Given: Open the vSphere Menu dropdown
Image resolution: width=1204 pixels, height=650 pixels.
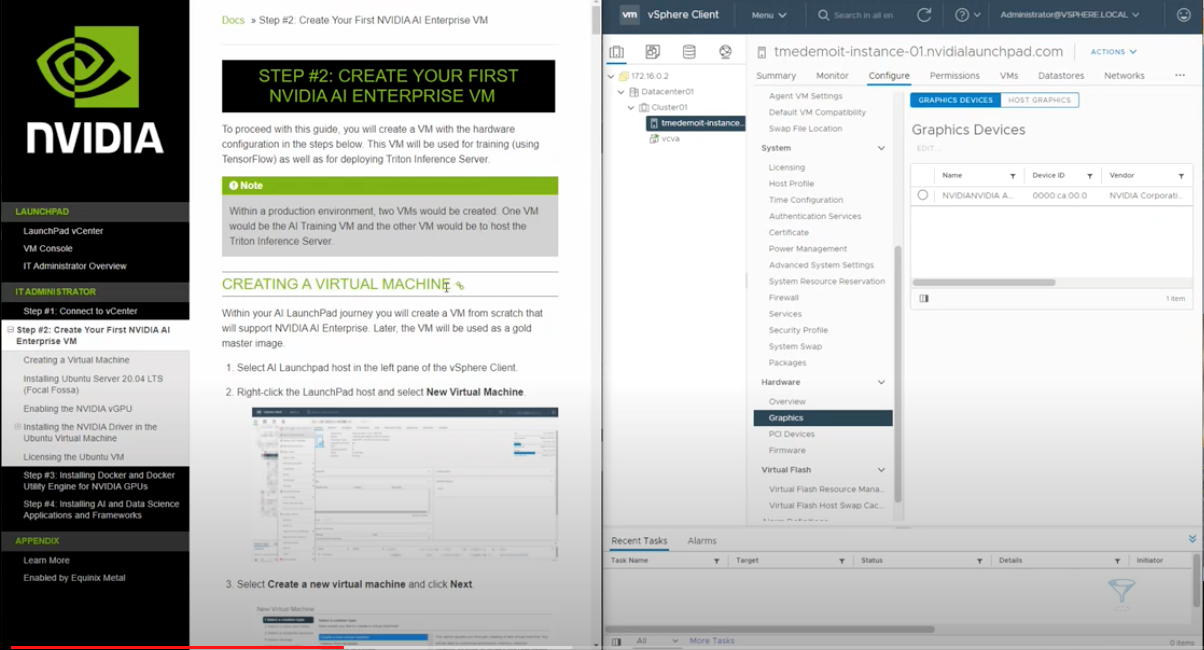Looking at the screenshot, I should click(x=768, y=15).
